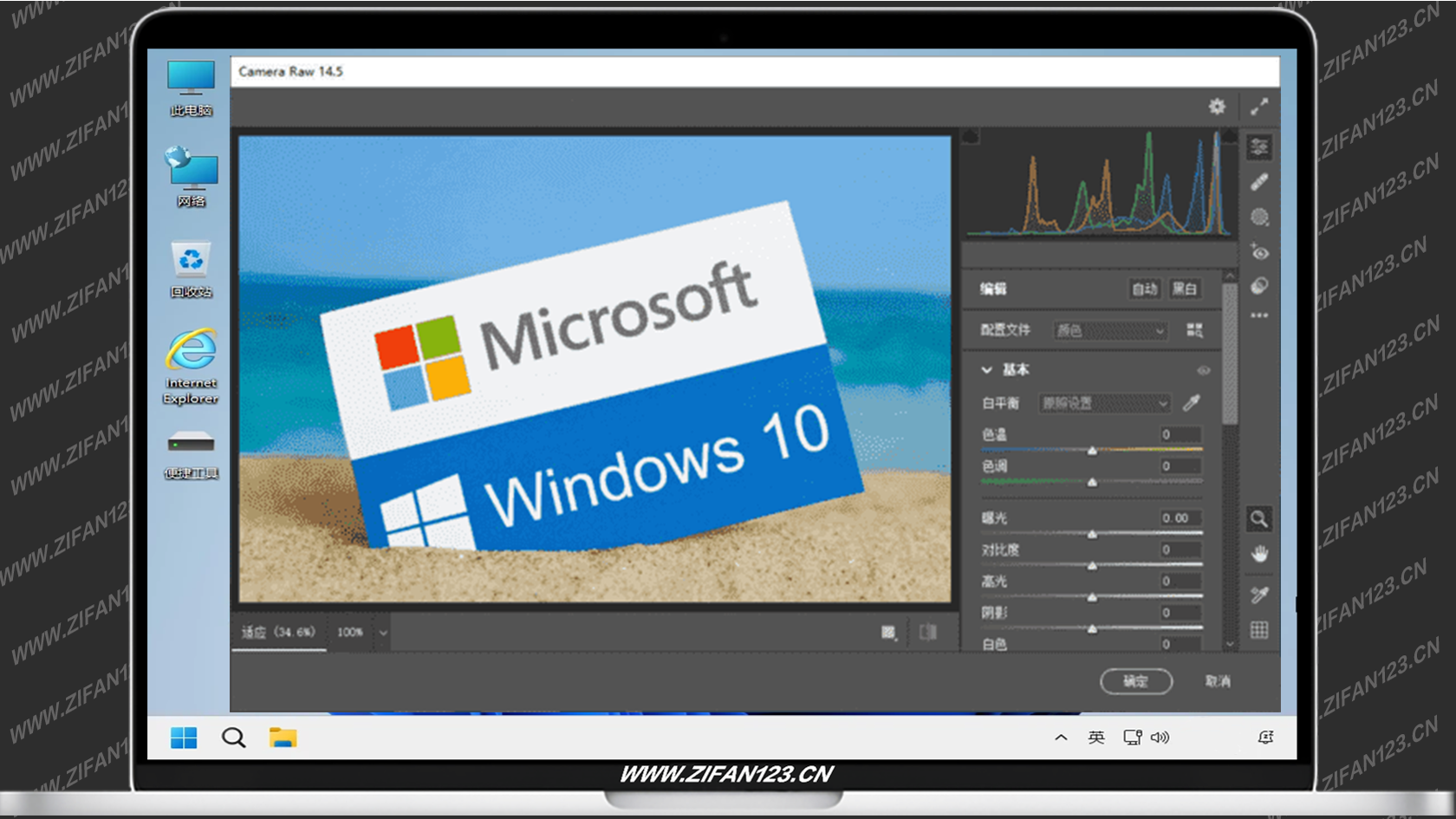Screen dimensions: 1456x819
Task: Select the Red Eye removal tool
Action: click(x=1259, y=252)
